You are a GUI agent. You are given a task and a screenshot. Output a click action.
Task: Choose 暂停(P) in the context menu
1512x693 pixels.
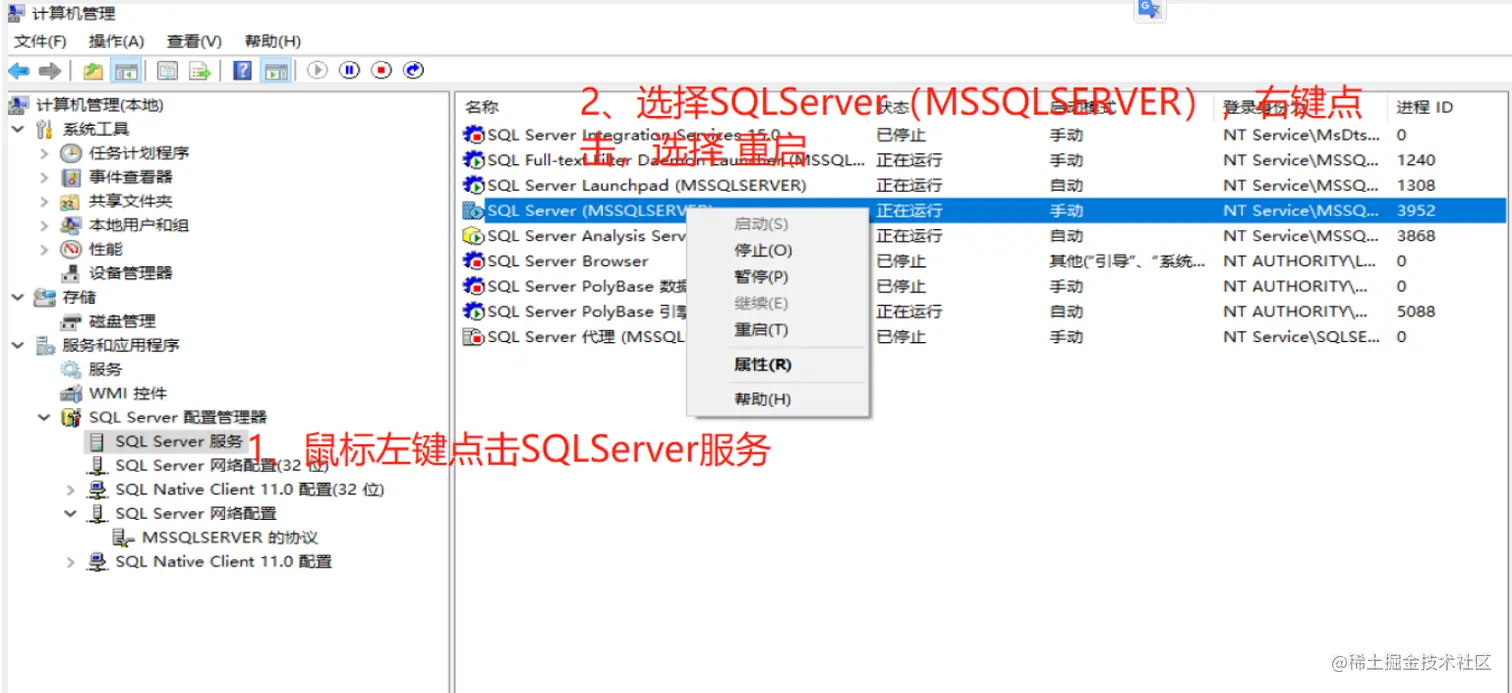[x=761, y=277]
